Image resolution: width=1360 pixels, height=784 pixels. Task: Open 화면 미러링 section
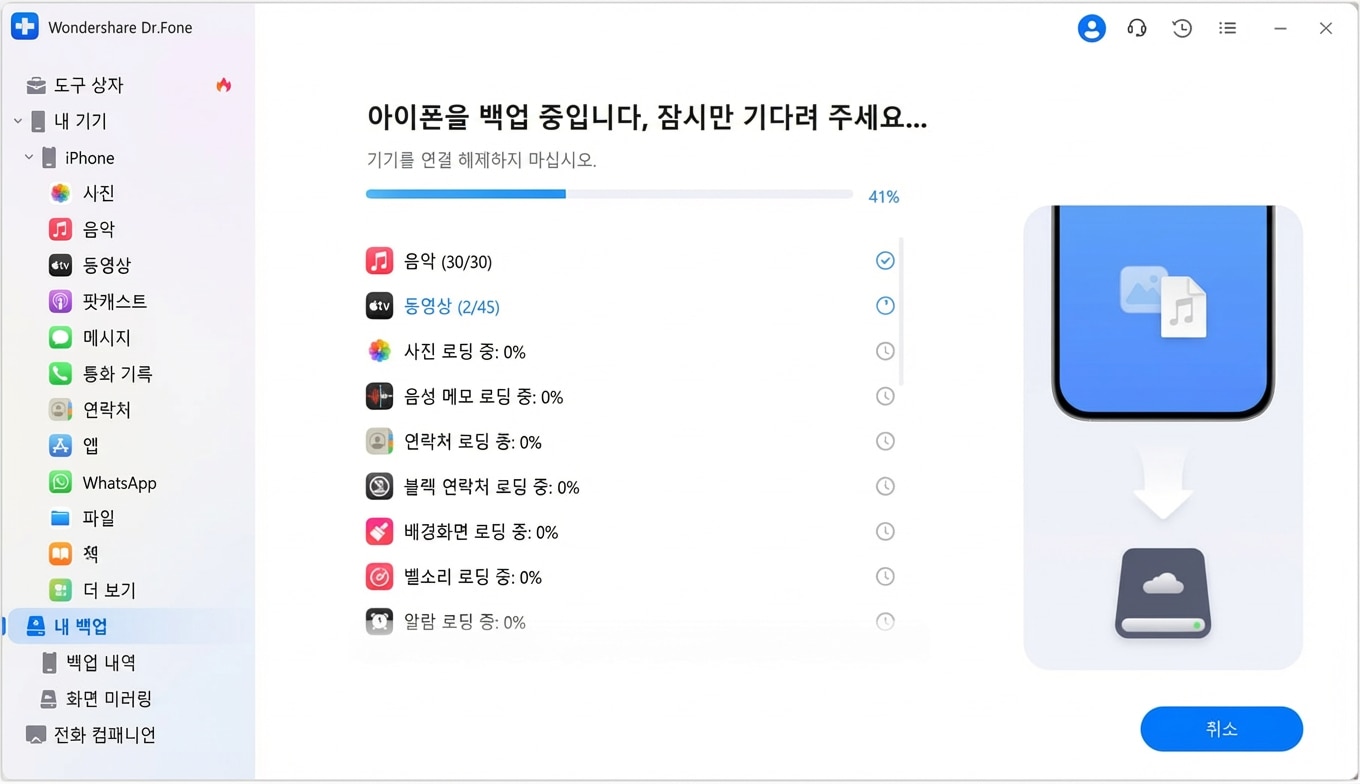[108, 698]
